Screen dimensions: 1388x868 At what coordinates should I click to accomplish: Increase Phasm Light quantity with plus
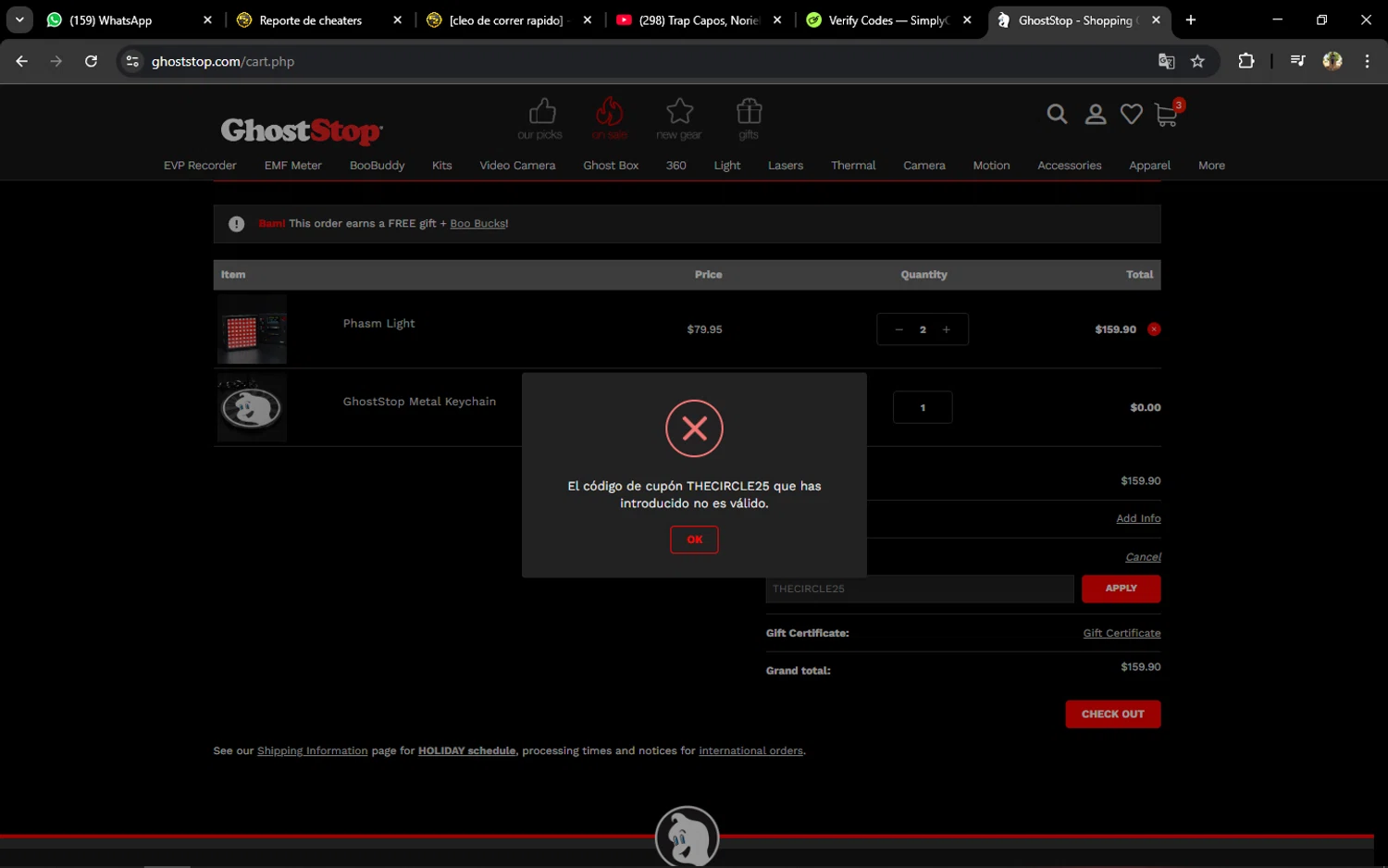coord(946,329)
